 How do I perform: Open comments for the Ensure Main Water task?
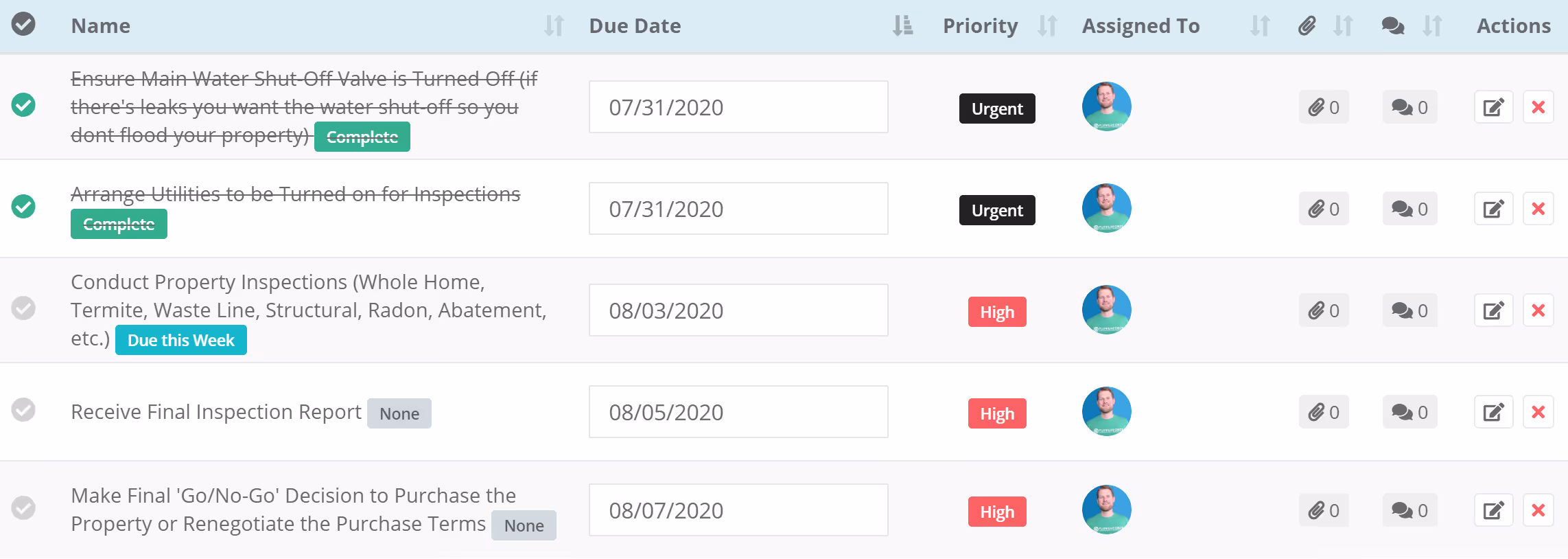pos(1409,108)
